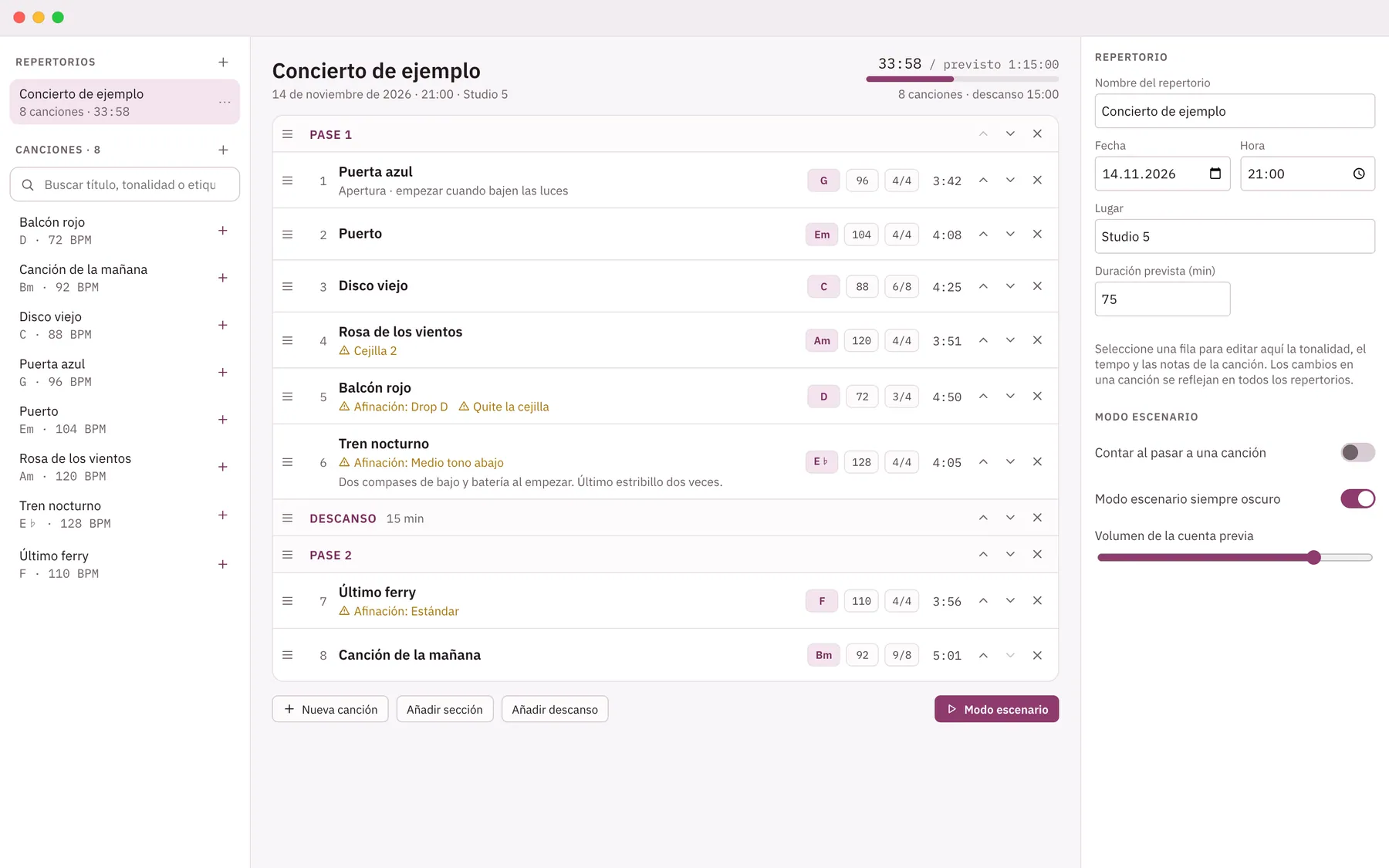
Task: Click the concert duration progress bar
Action: pos(962,79)
